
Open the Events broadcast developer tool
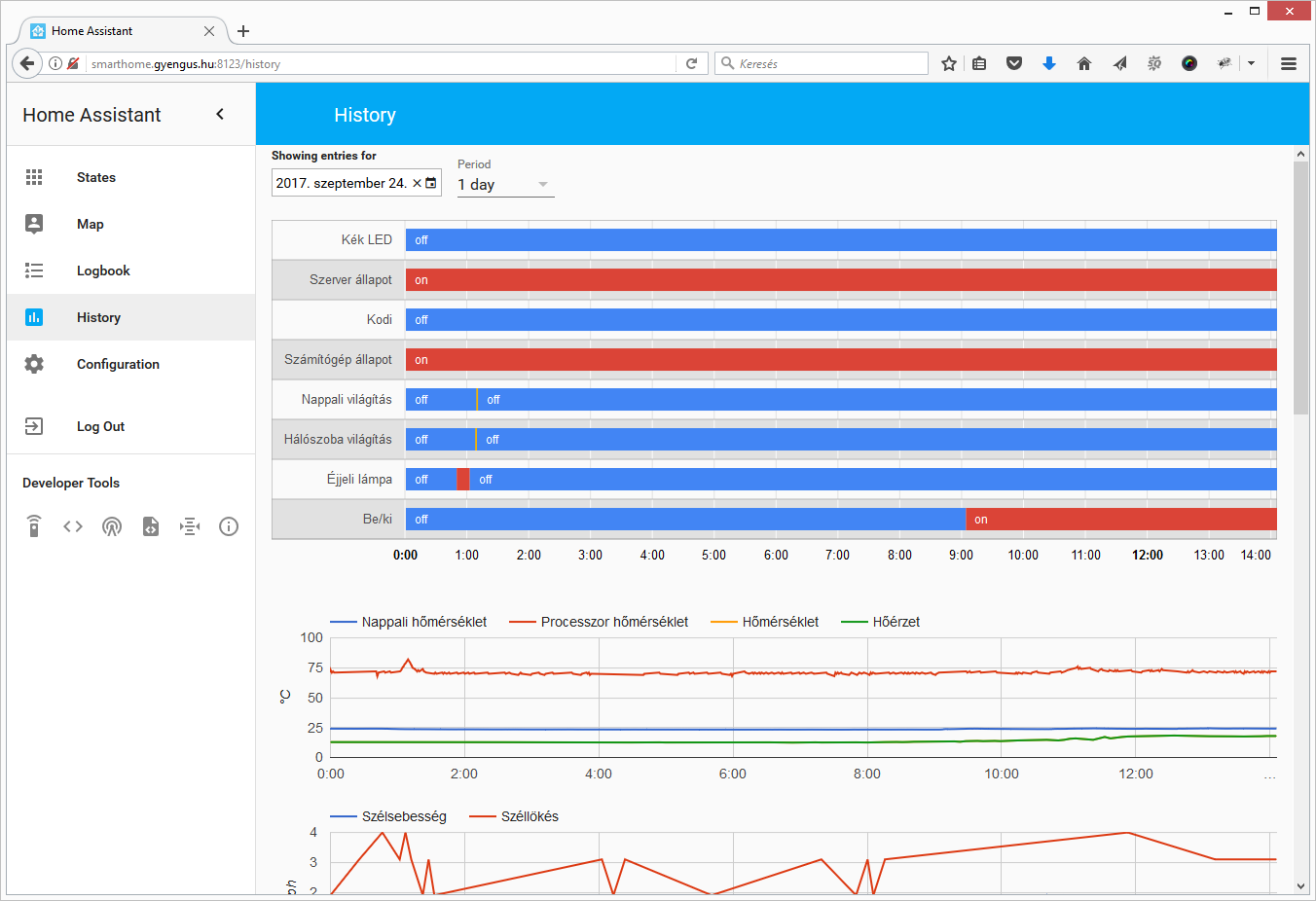point(112,526)
